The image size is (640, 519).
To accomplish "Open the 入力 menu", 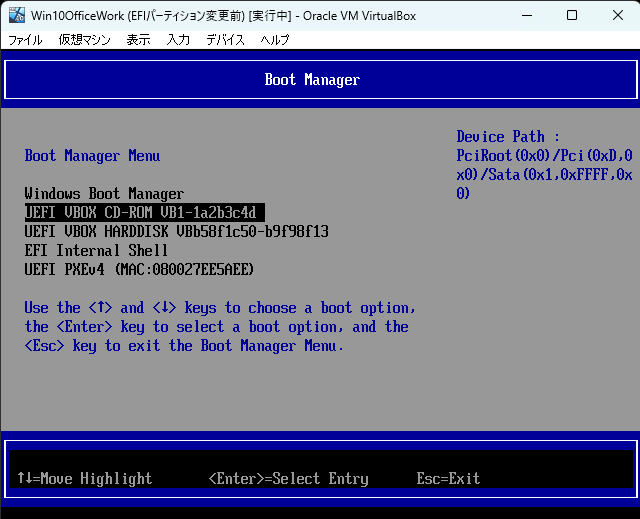I will (178, 40).
